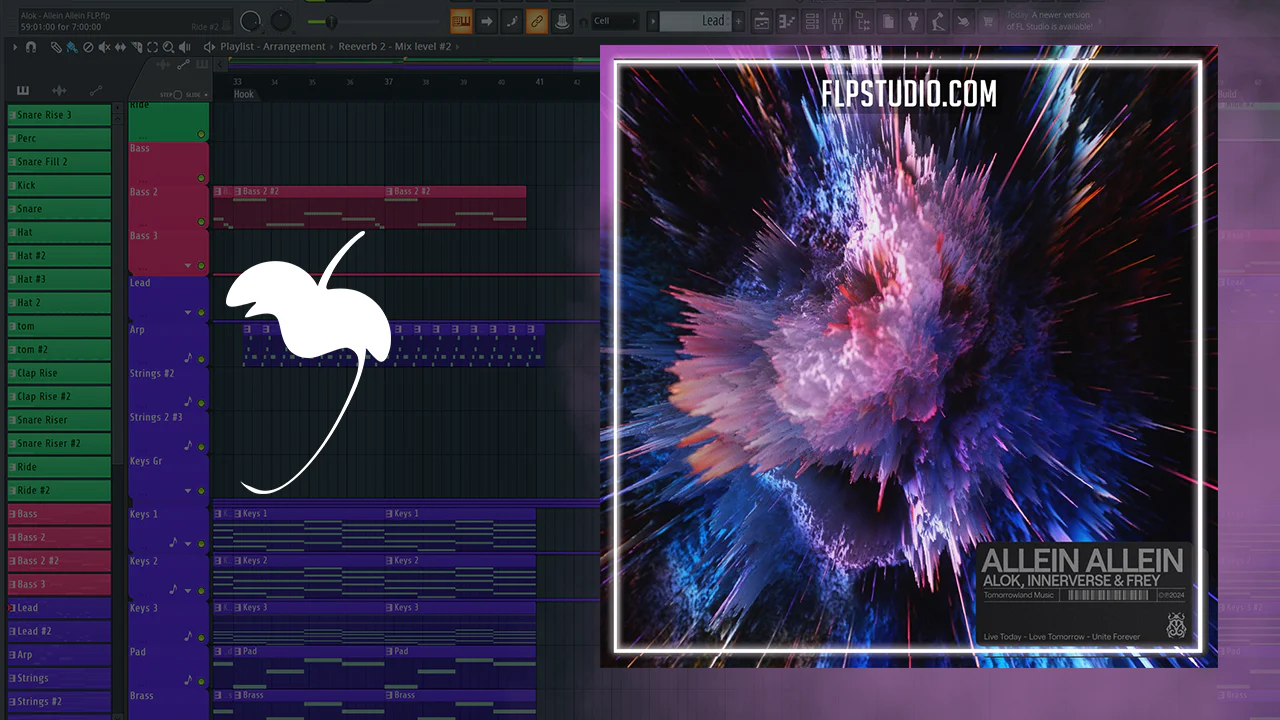This screenshot has width=1280, height=720.
Task: Open the Mixer view icon
Action: 838,20
